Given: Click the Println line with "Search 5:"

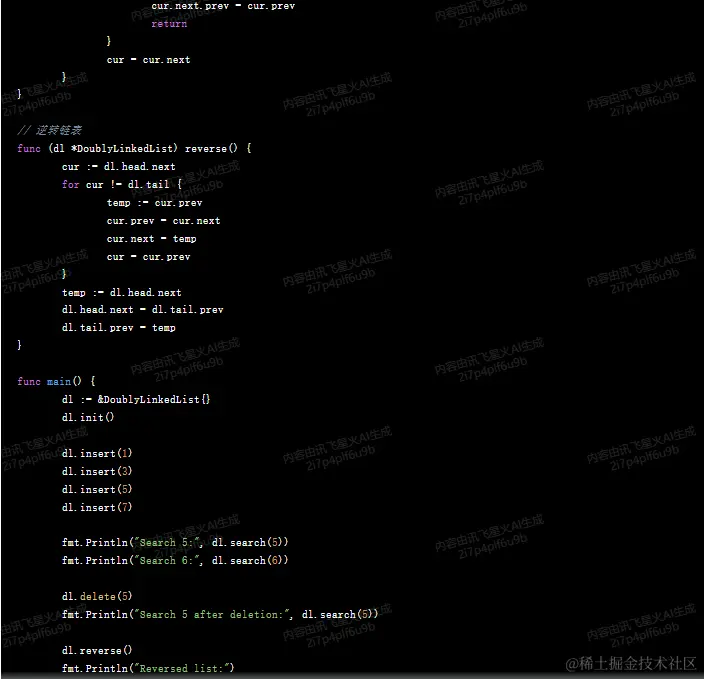Looking at the screenshot, I should [175, 542].
